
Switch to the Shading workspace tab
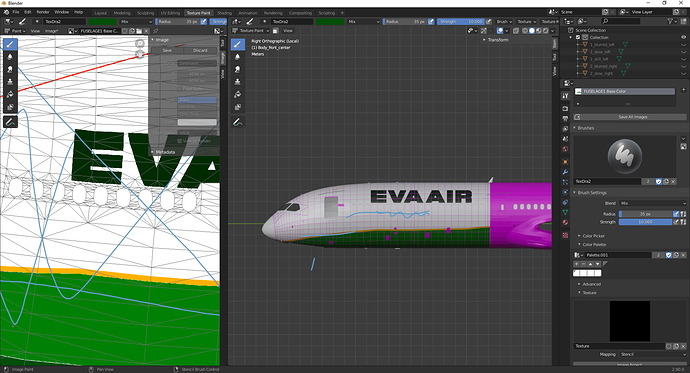224,13
